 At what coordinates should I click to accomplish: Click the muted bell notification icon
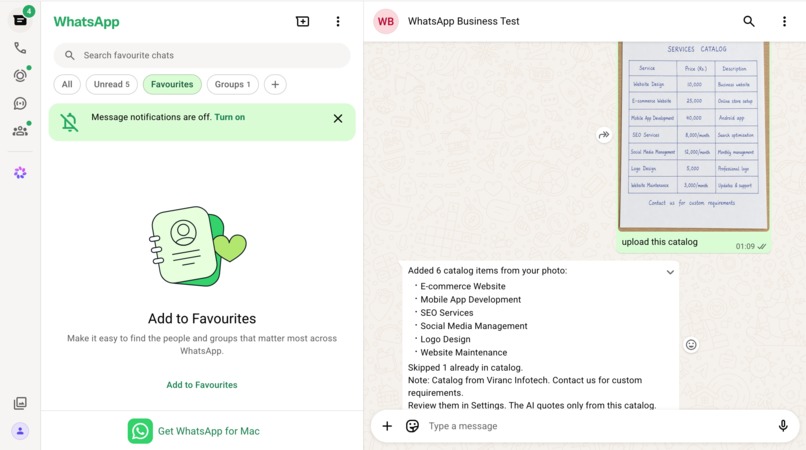click(x=69, y=122)
